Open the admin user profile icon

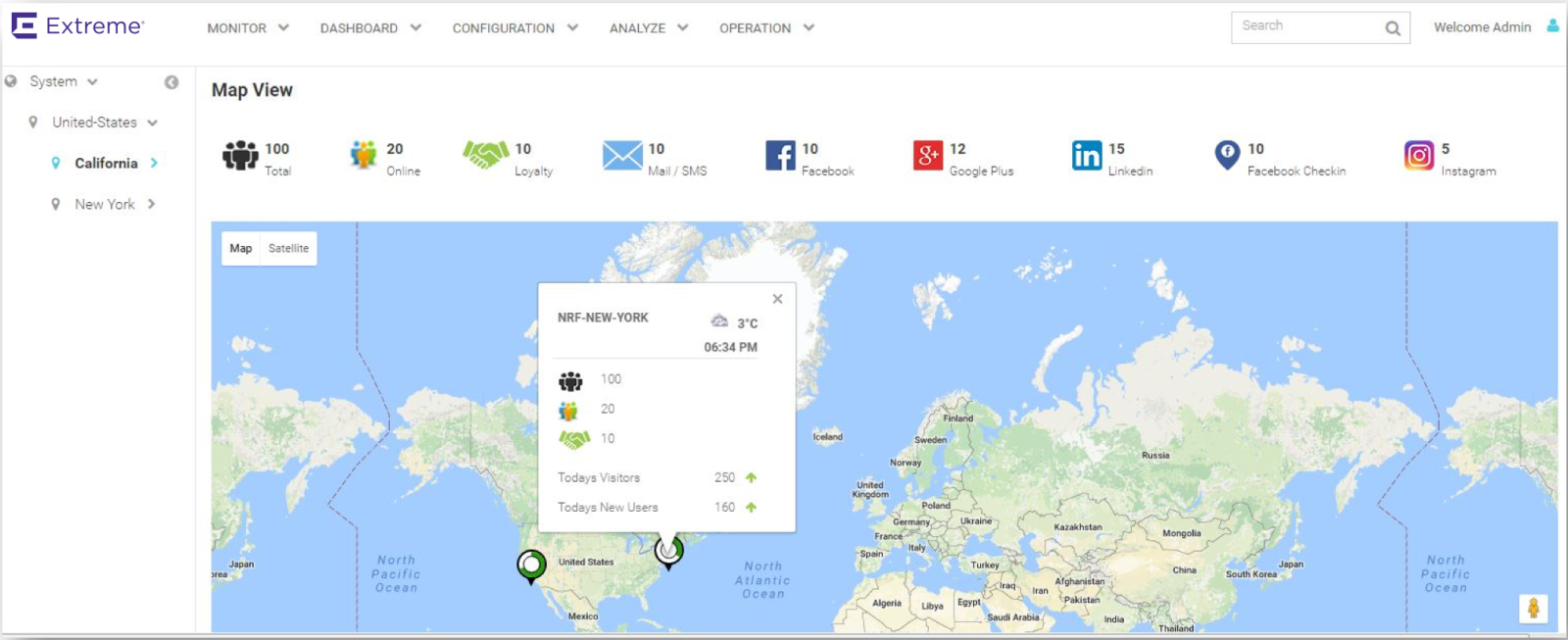pos(1552,26)
